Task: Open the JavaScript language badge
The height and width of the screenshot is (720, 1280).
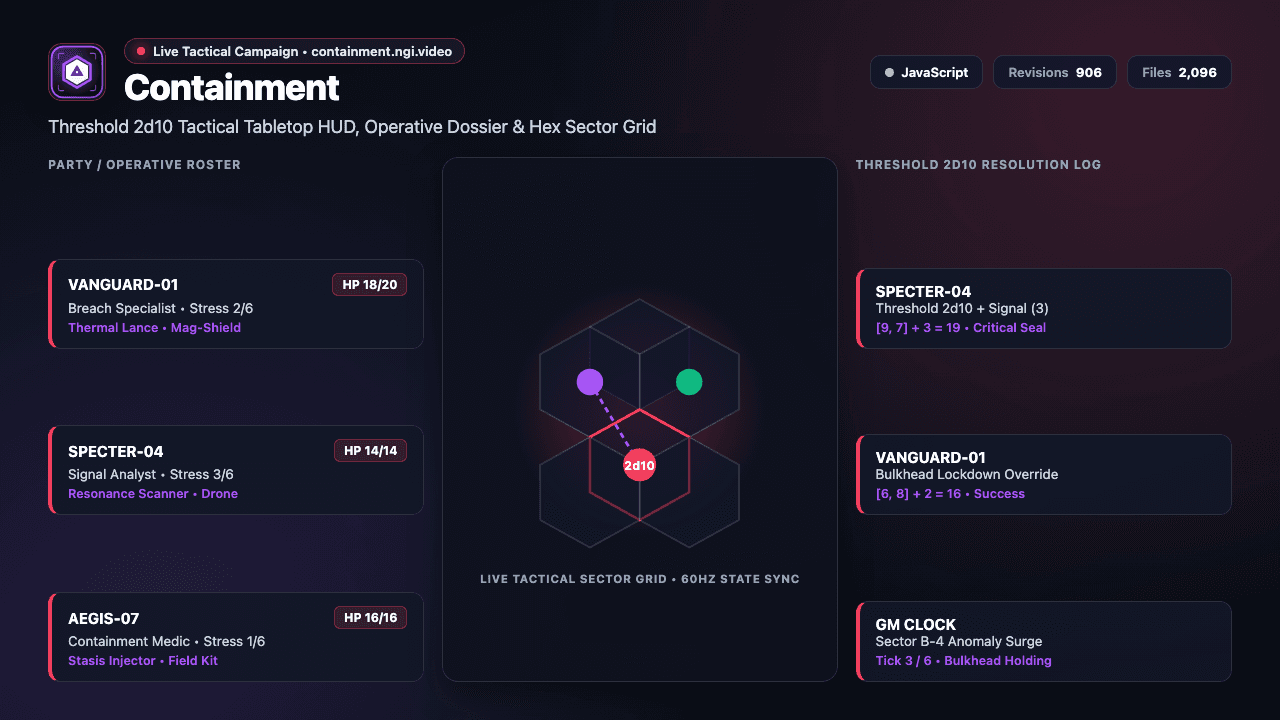Action: point(926,72)
